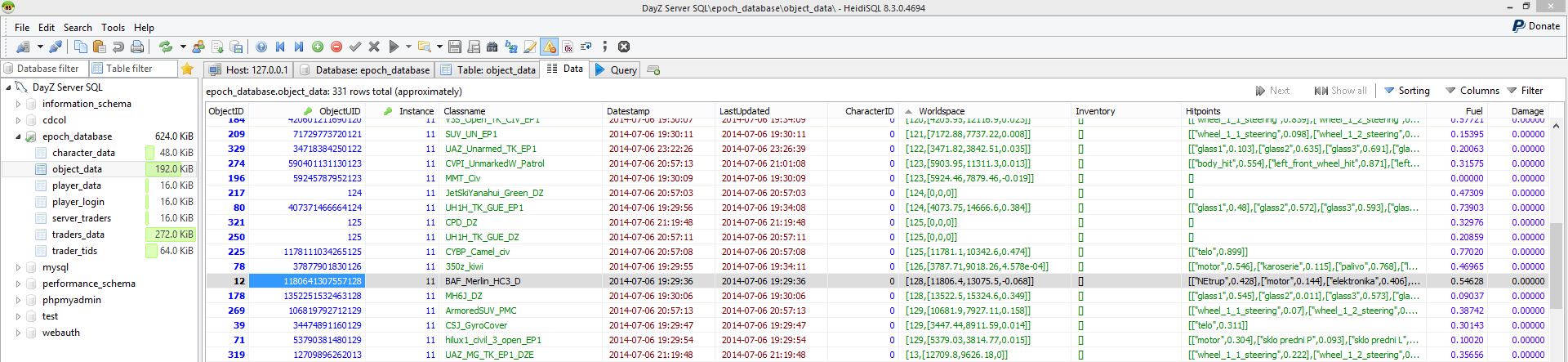This screenshot has height=362, width=1568.
Task: Click the black circled X cancel icon
Action: click(624, 47)
